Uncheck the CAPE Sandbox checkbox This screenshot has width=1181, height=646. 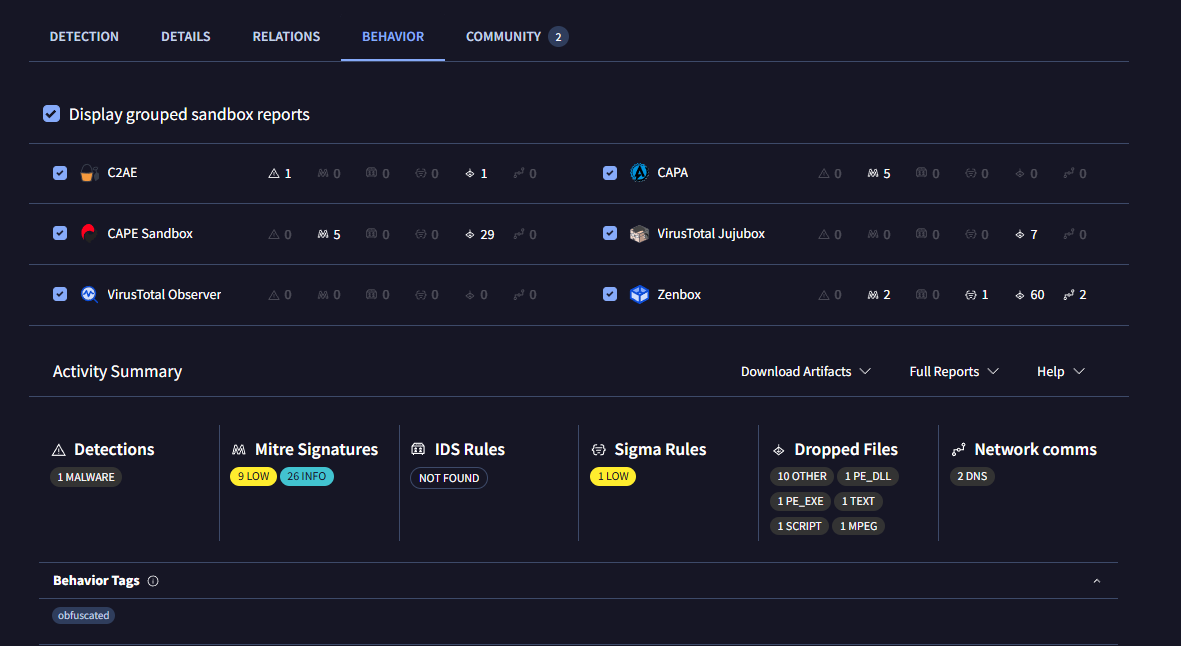[60, 233]
